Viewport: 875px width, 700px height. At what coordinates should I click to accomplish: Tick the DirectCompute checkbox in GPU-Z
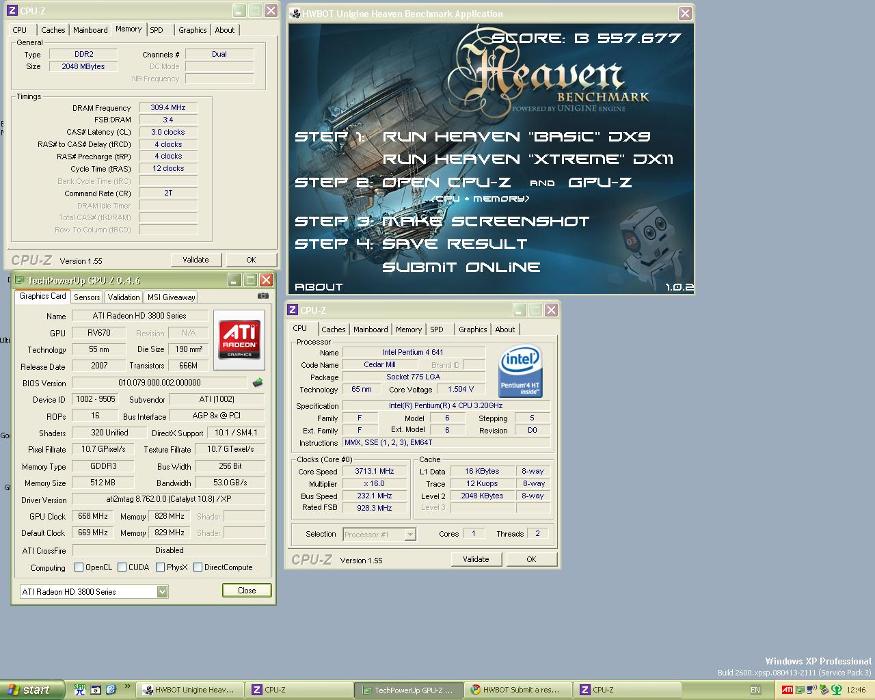click(198, 567)
